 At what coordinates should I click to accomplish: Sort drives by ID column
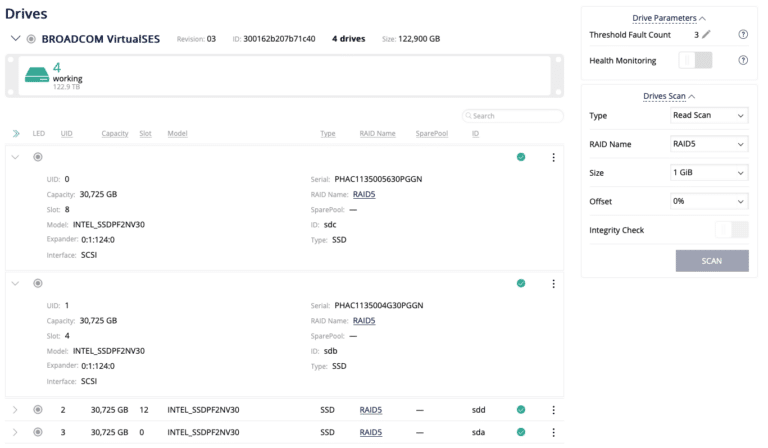pos(475,133)
